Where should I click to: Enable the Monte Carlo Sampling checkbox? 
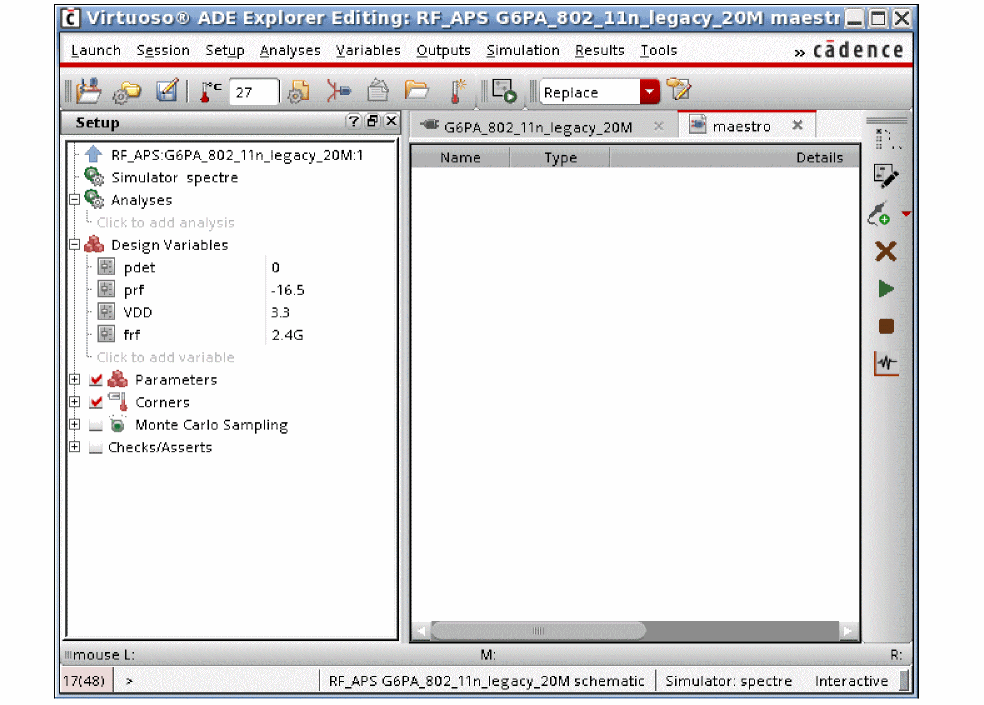(96, 425)
